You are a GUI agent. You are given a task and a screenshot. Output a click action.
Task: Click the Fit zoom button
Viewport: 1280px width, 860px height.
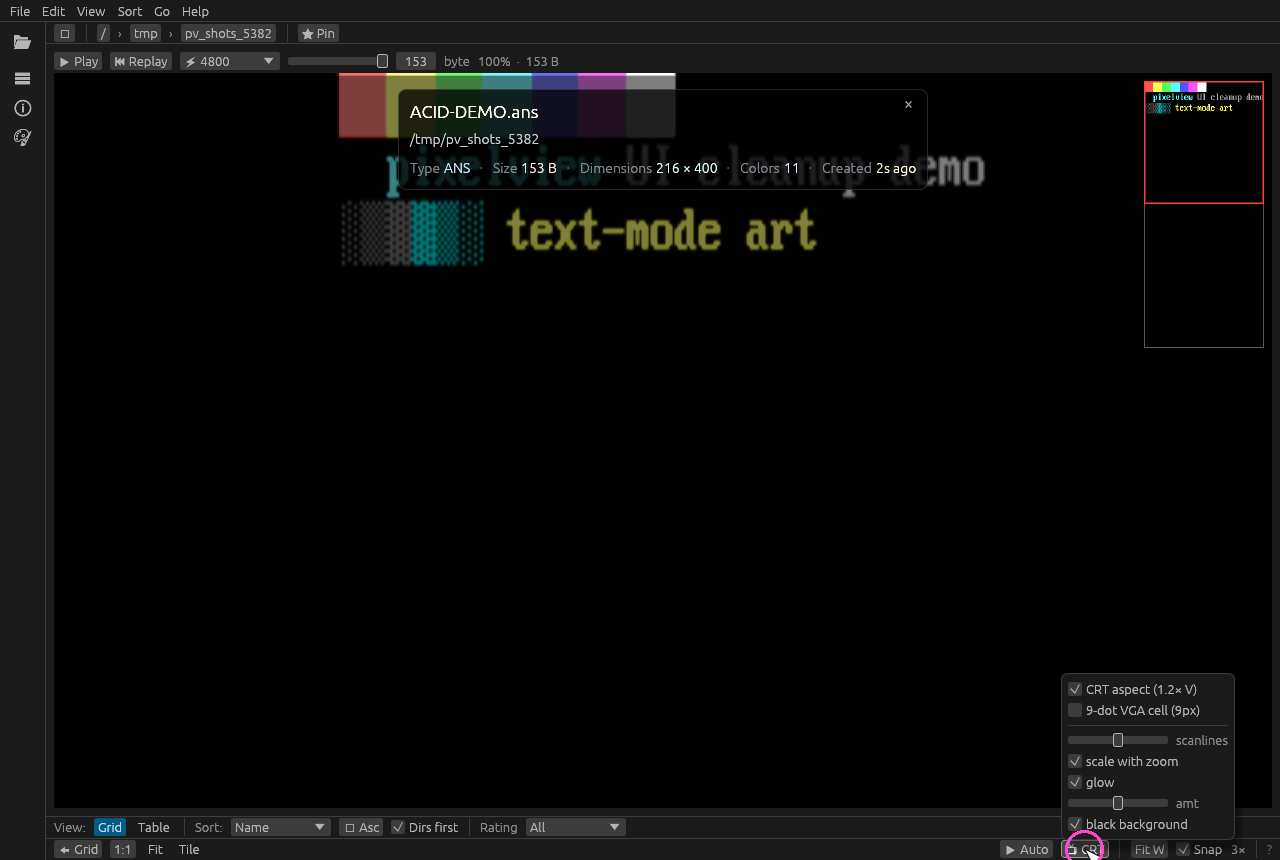pos(155,849)
